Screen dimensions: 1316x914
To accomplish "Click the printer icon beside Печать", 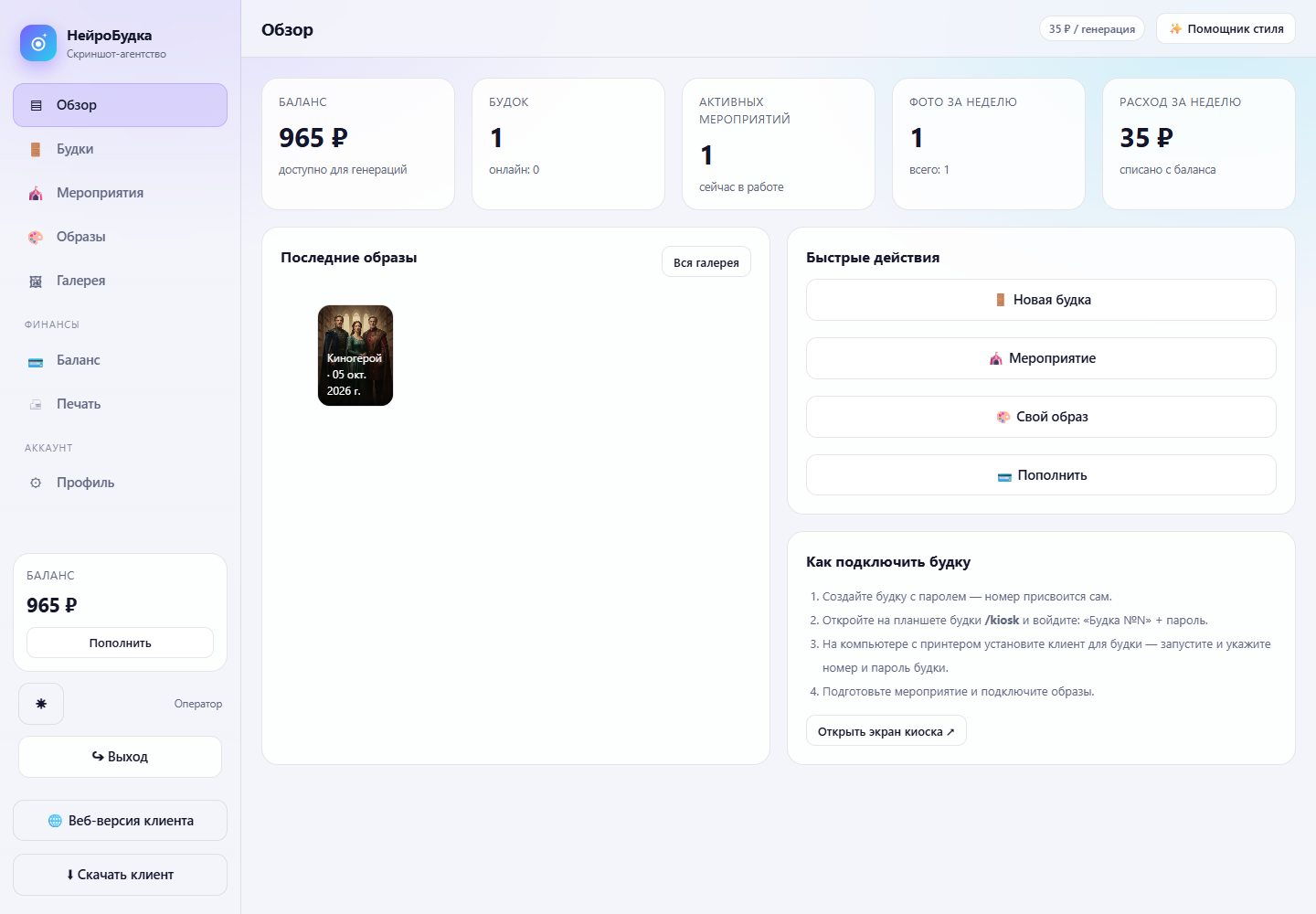I will [36, 404].
